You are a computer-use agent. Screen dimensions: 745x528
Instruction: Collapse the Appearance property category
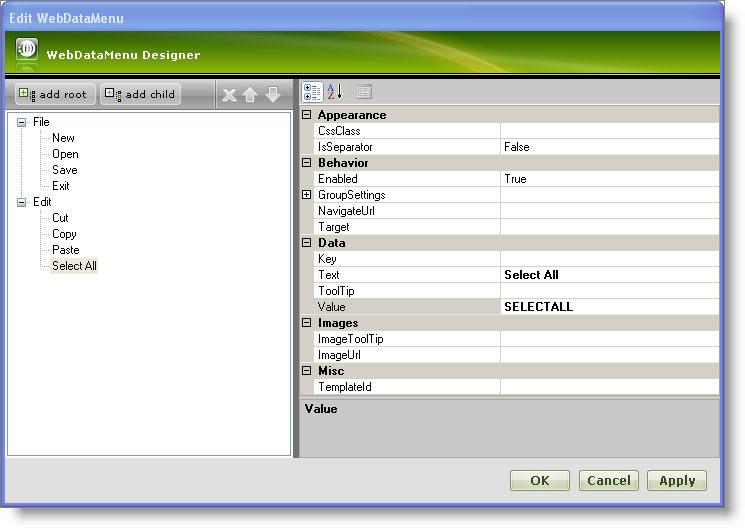307,115
